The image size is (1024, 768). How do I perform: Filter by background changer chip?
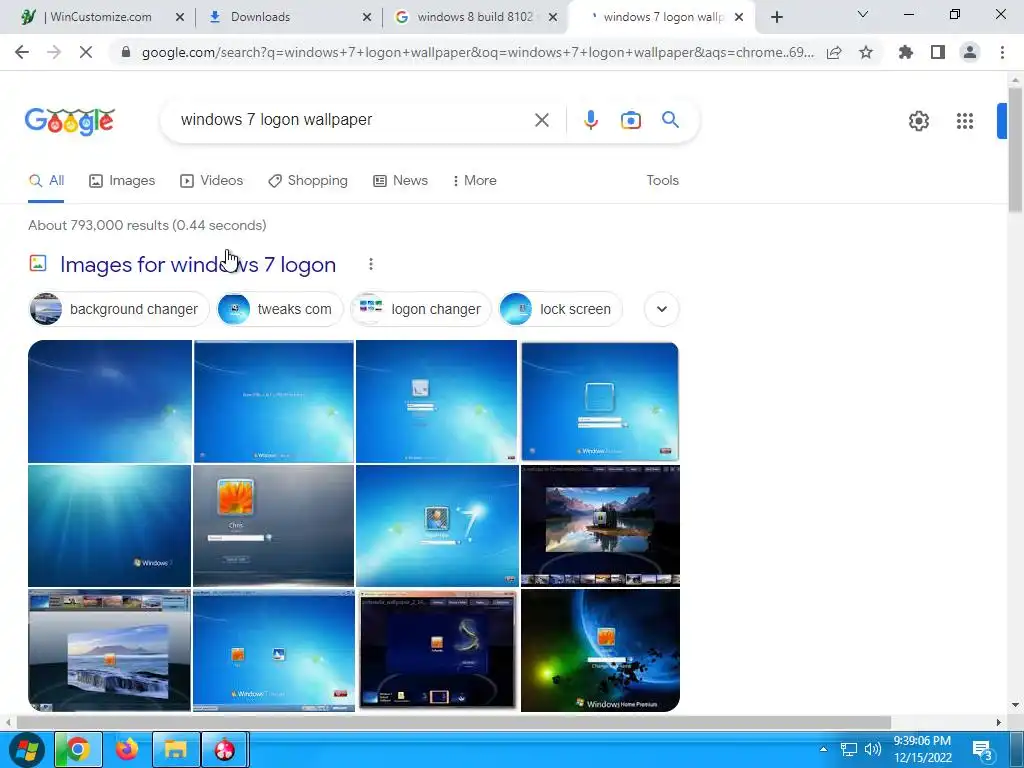click(119, 309)
